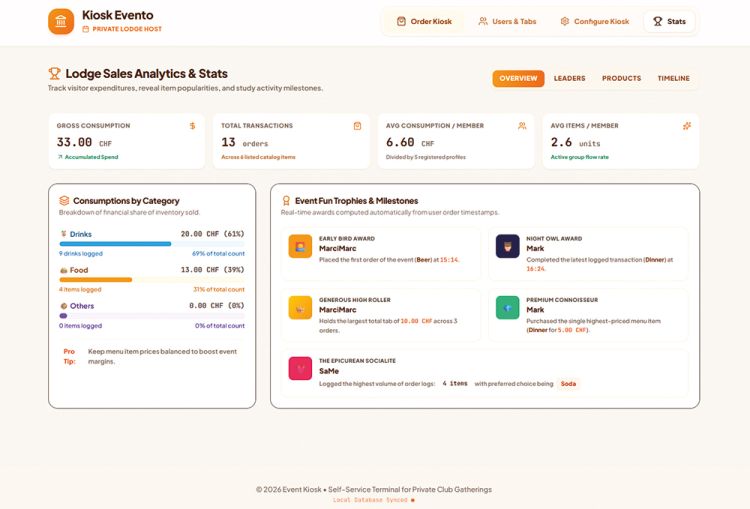Click the orange Kiosk Evento logo icon

pos(61,22)
